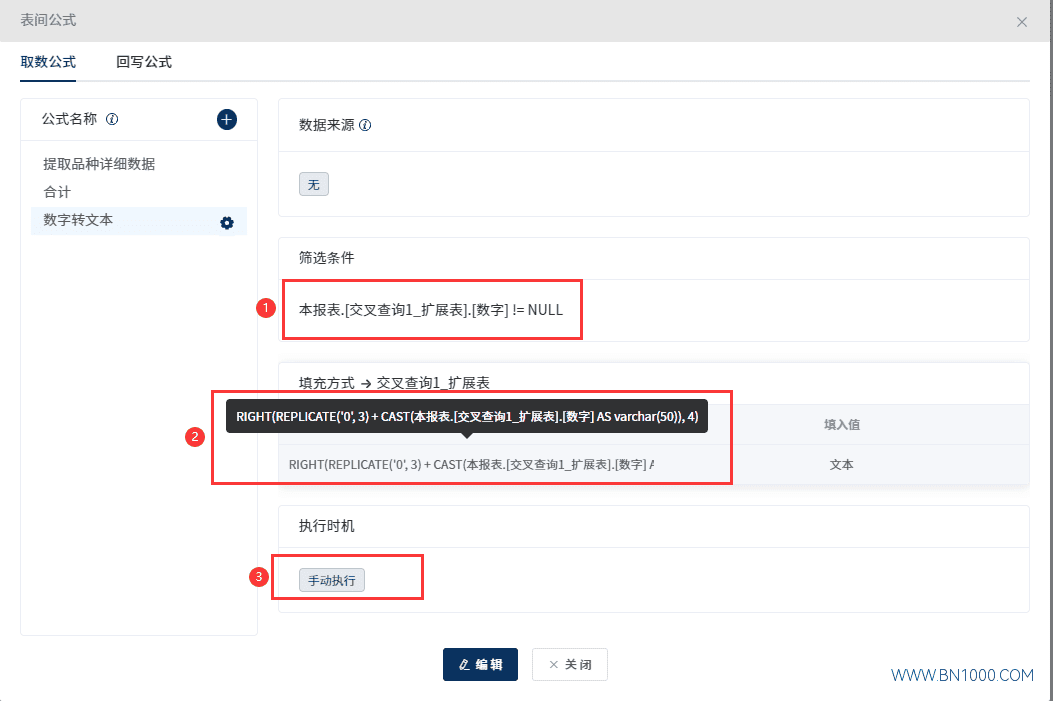Click the 关闭 button
Viewport: 1053px width, 701px height.
click(x=570, y=664)
